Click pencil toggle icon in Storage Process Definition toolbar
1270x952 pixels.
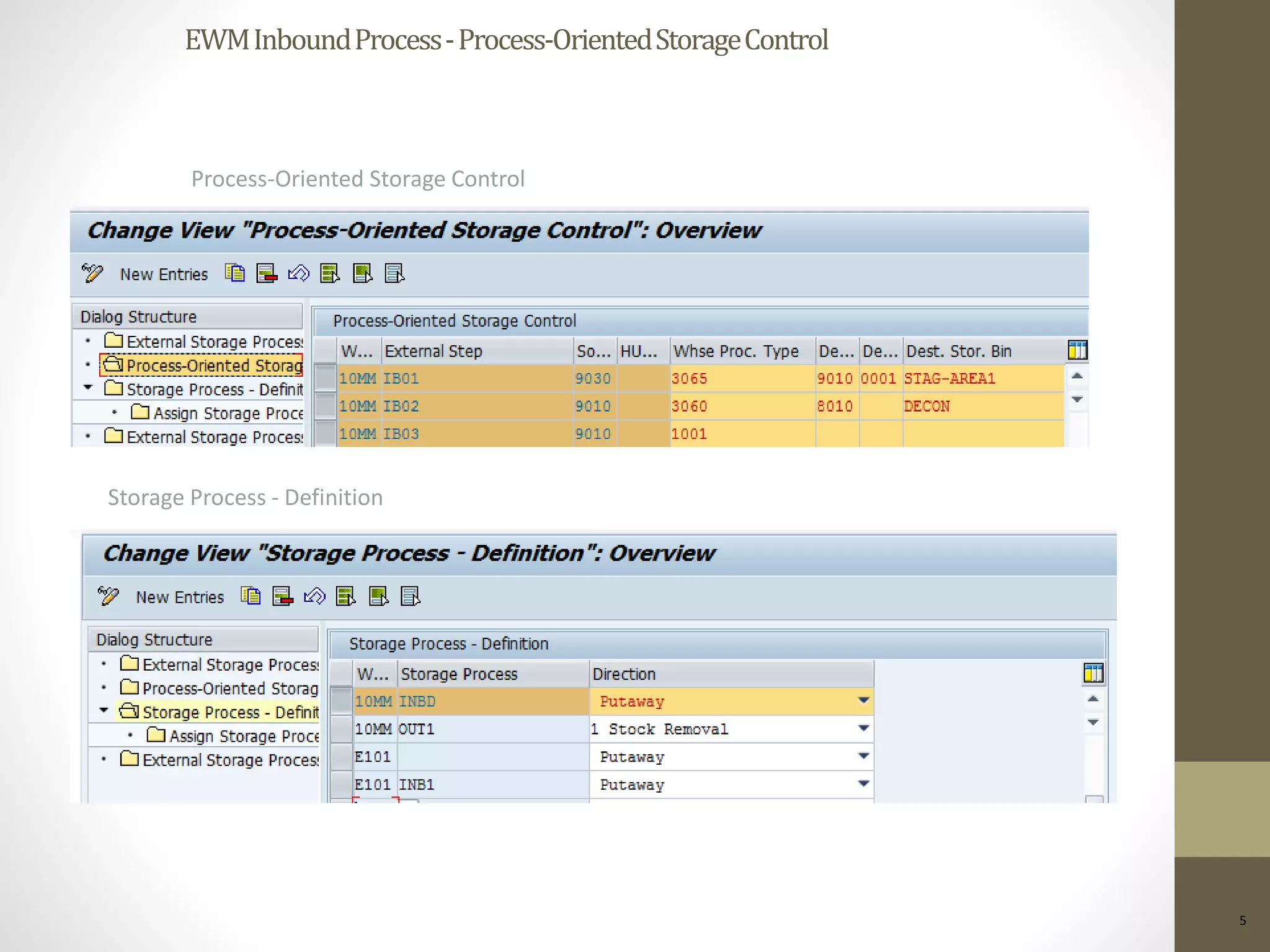(109, 596)
